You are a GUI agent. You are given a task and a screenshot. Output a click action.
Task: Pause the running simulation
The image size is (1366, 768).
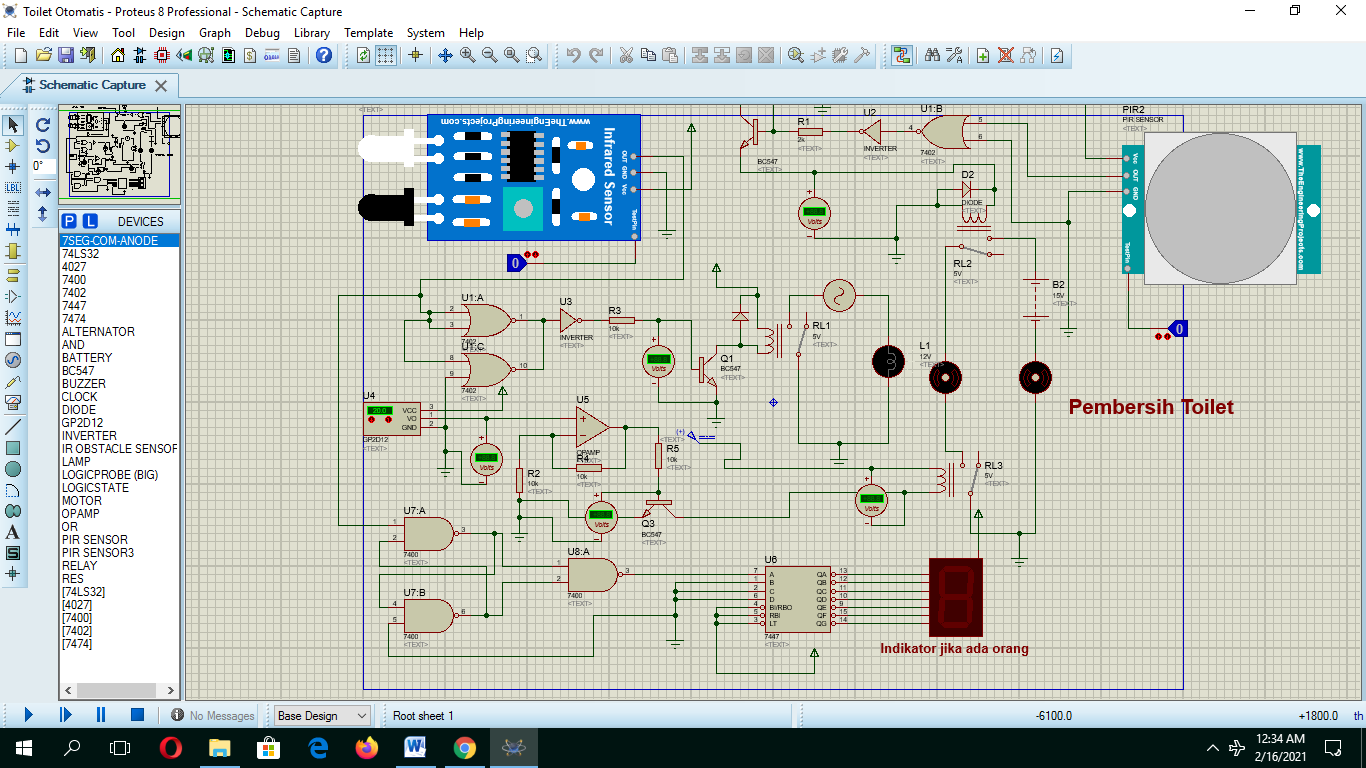[x=101, y=715]
